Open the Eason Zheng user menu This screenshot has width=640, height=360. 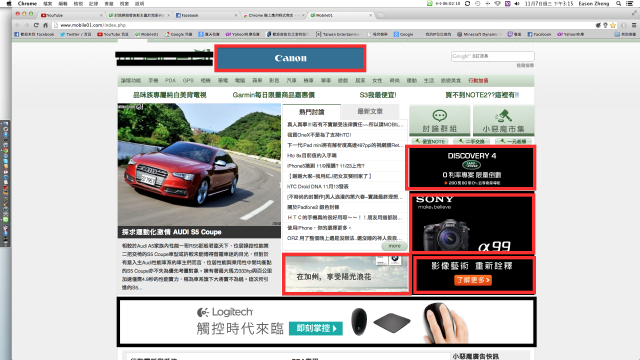click(x=594, y=3)
